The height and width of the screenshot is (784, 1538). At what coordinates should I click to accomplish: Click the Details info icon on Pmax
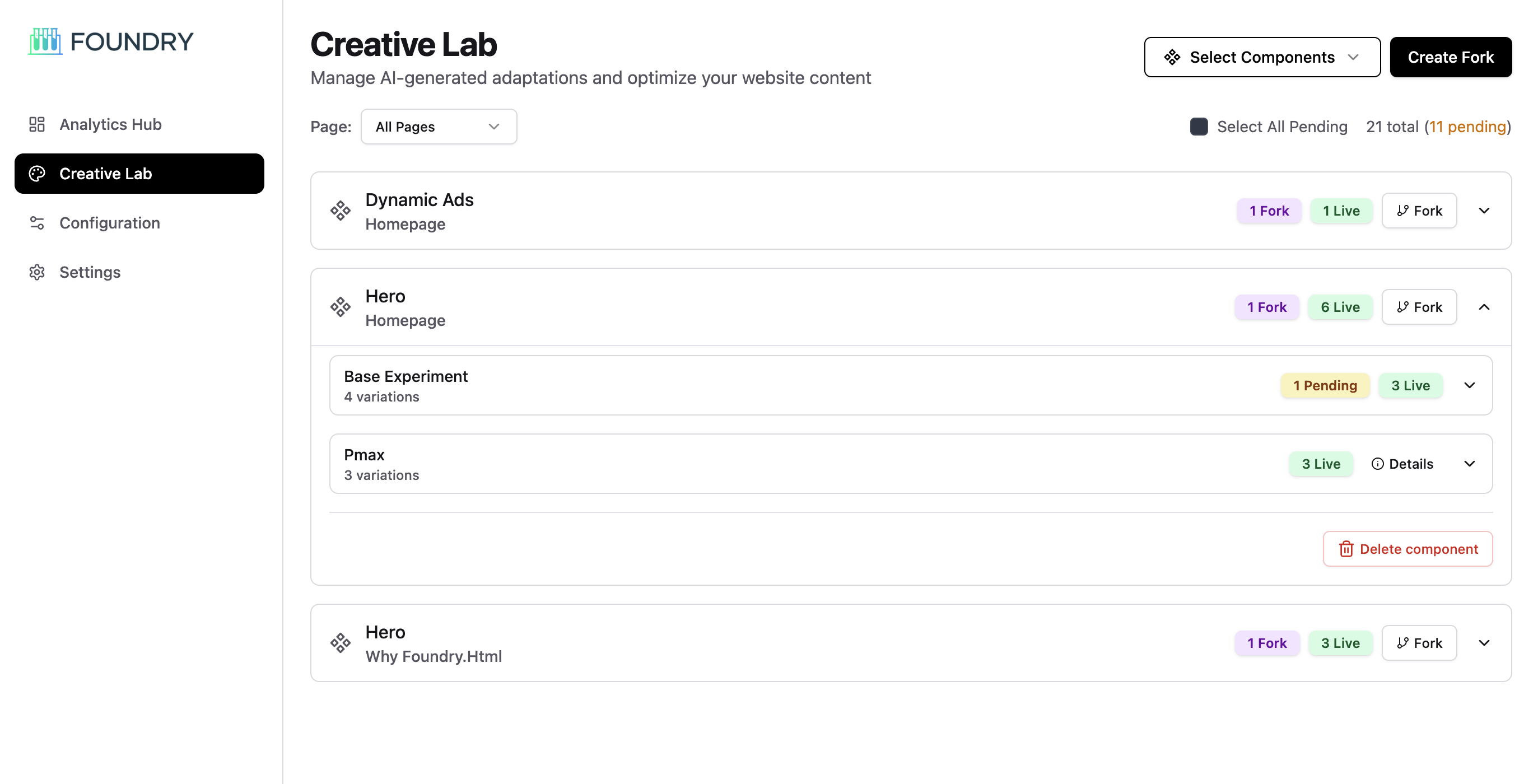(1377, 464)
